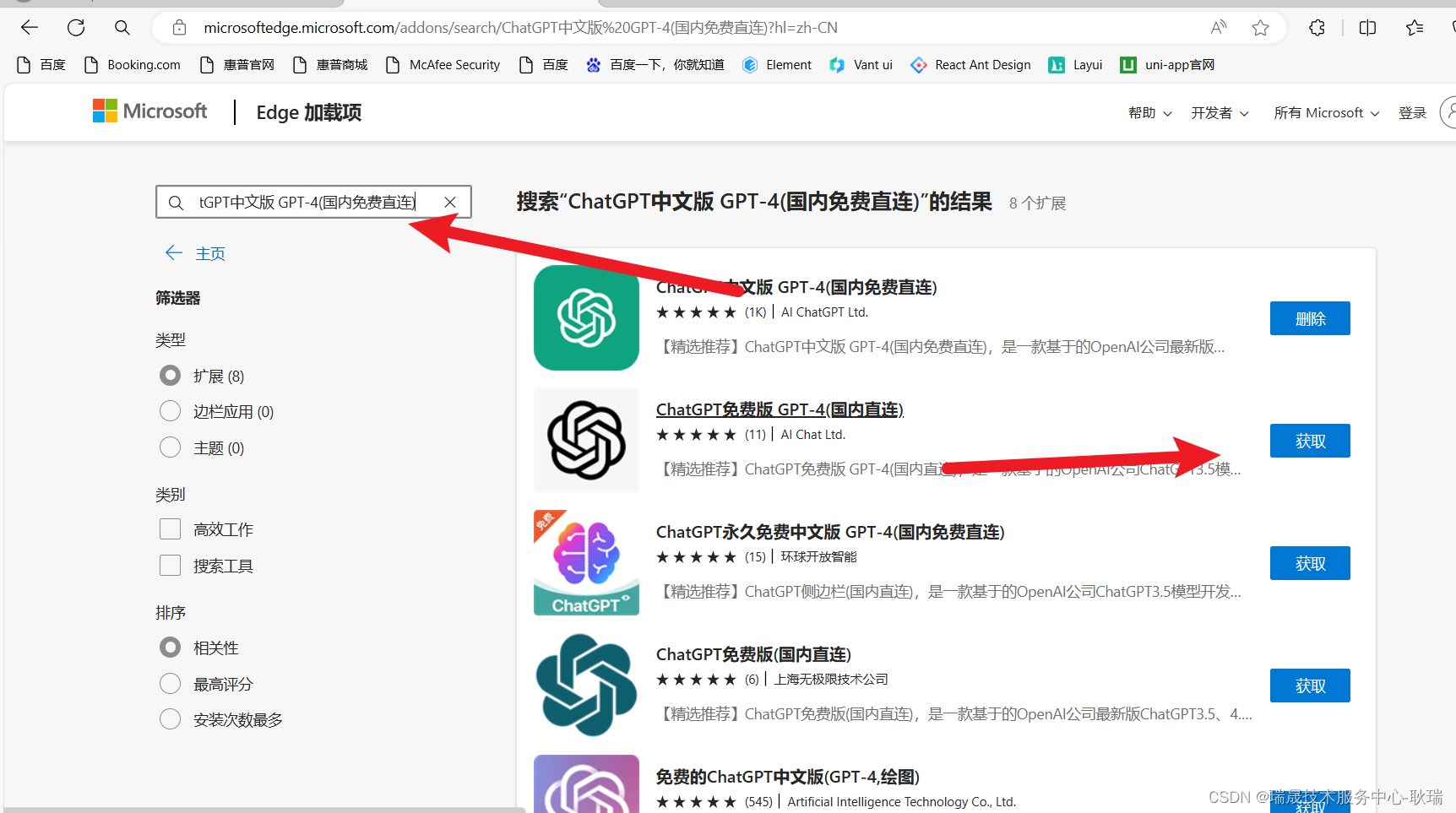
Task: Open Booking.com bookmark
Action: click(x=133, y=65)
